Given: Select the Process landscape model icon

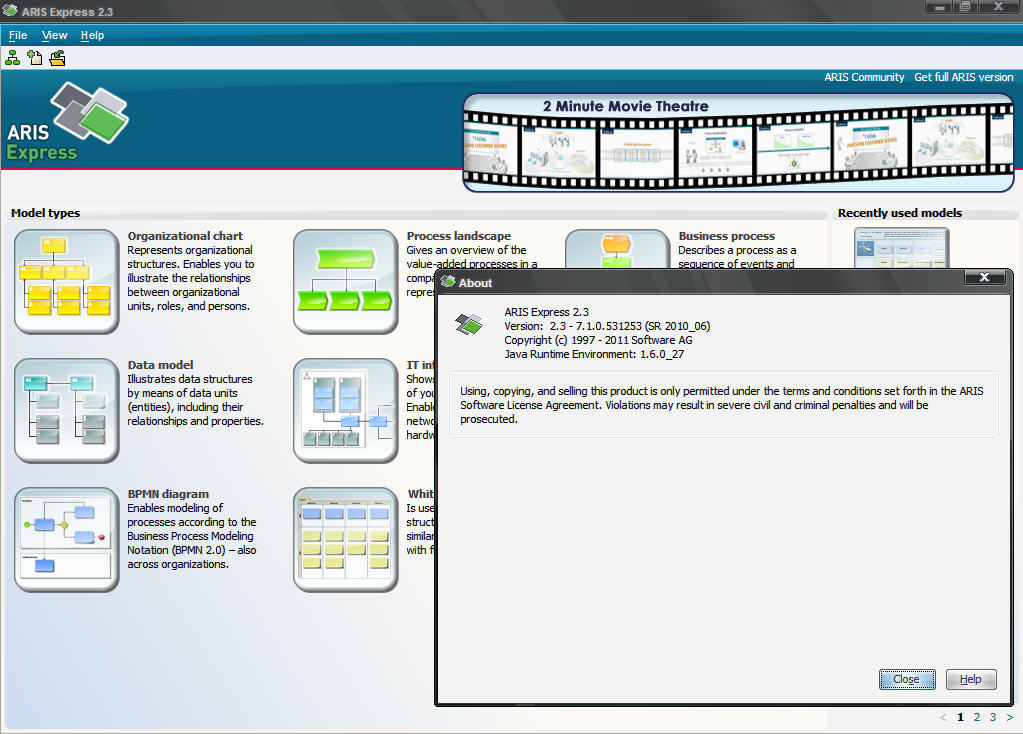Looking at the screenshot, I should click(346, 281).
